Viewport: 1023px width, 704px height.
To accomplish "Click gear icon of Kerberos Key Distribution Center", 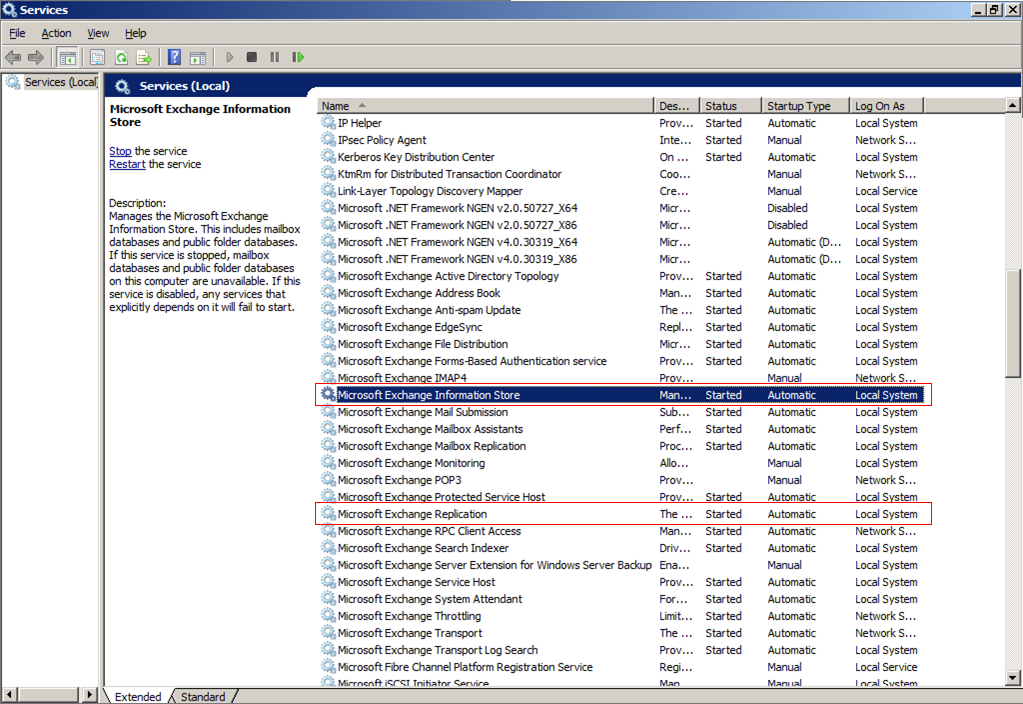I will pyautogui.click(x=328, y=157).
